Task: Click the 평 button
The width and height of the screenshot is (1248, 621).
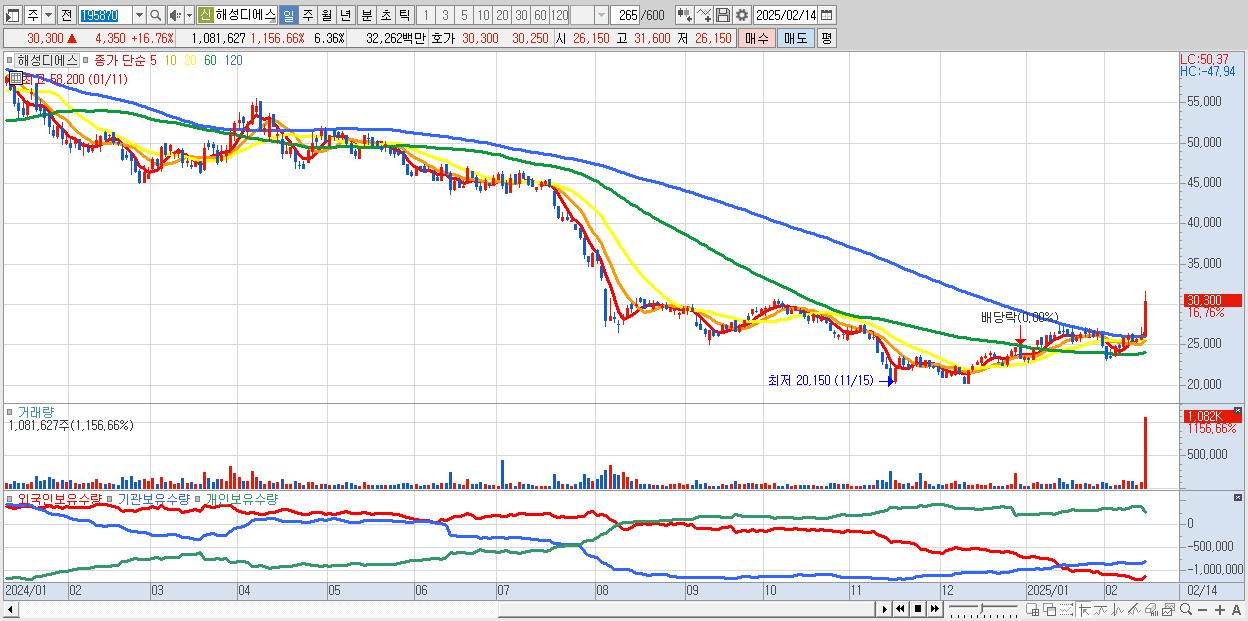Action: tap(826, 38)
